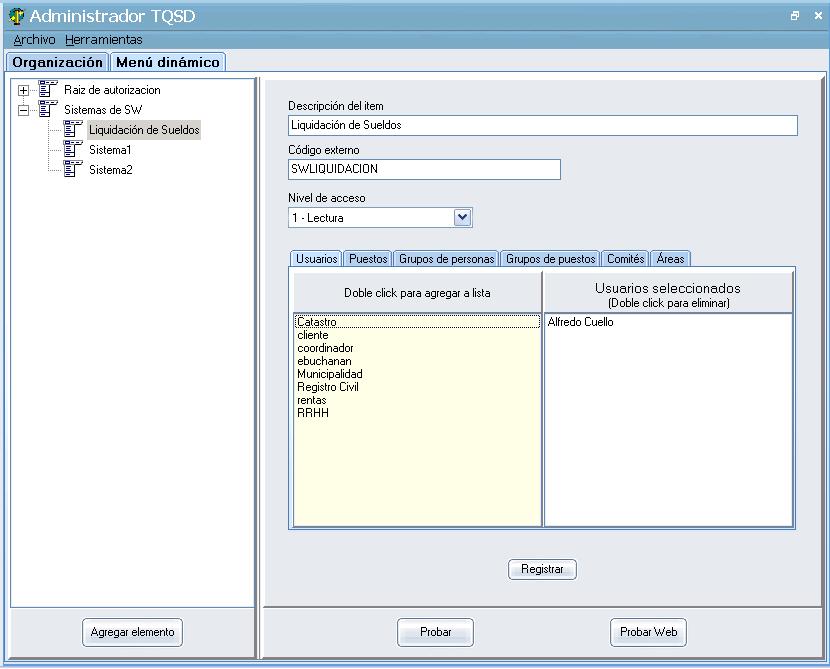Select Alfredo Cuello in selected users list

pos(581,323)
